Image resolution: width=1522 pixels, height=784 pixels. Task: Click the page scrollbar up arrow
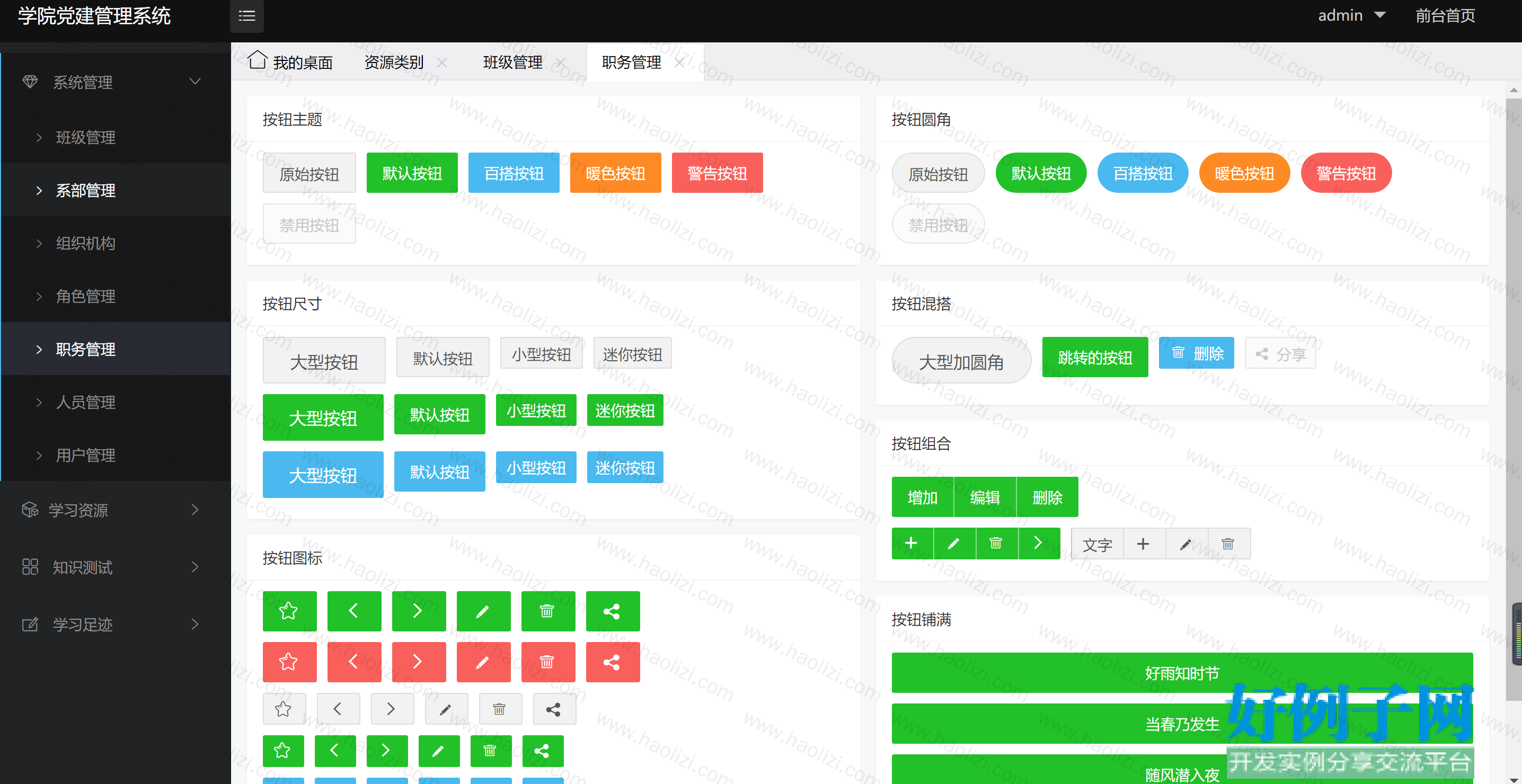1514,91
